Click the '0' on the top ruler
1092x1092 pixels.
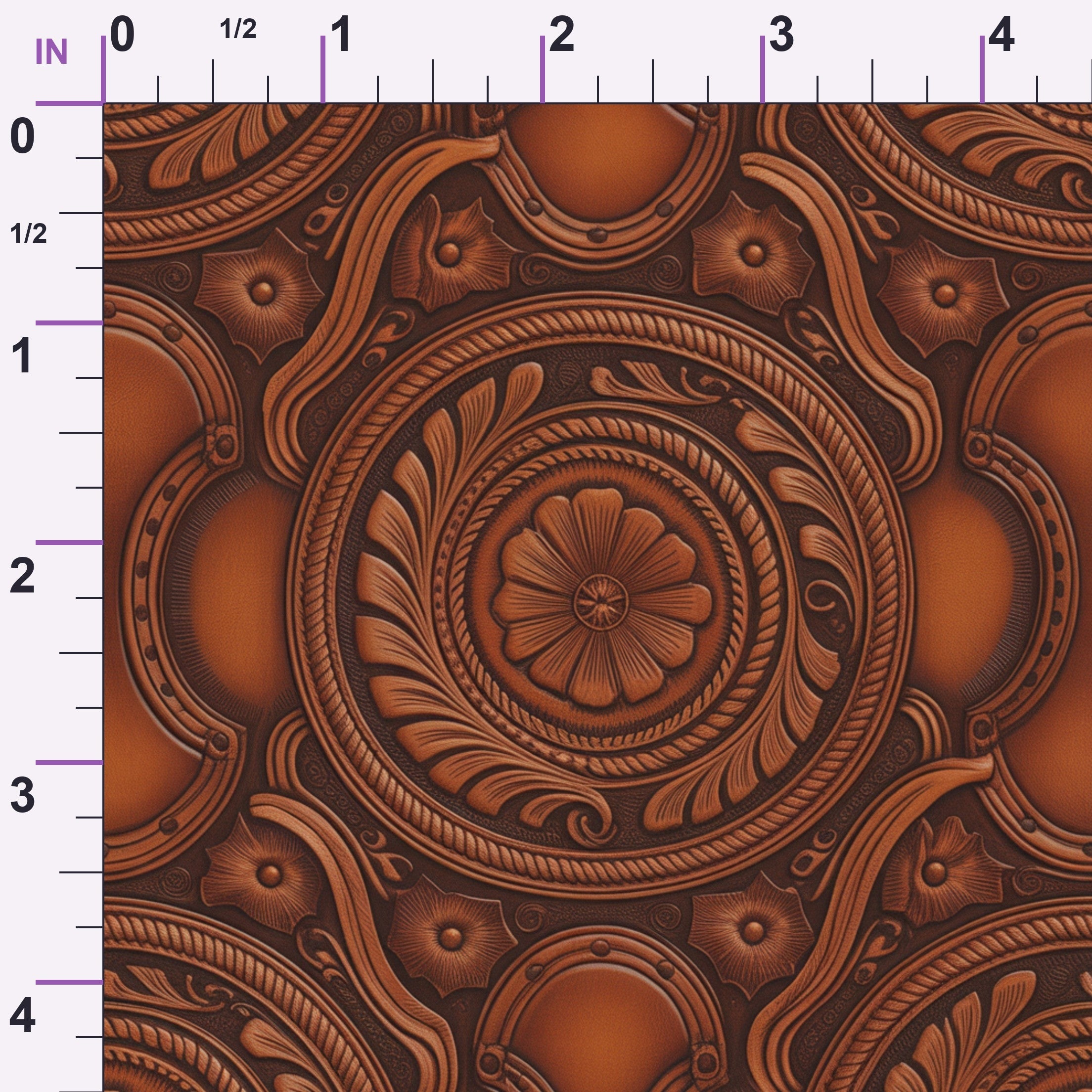coord(123,35)
